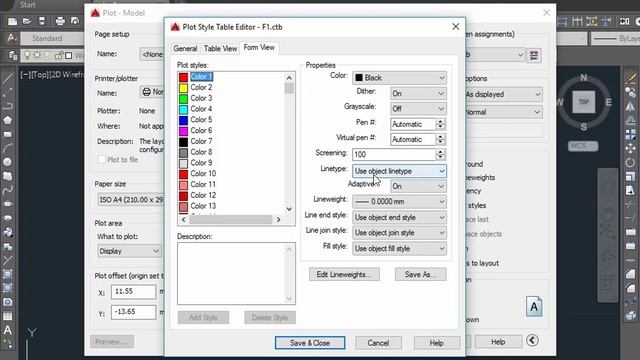Click the plot style table edit icon
The image size is (640, 360).
coord(534,55)
